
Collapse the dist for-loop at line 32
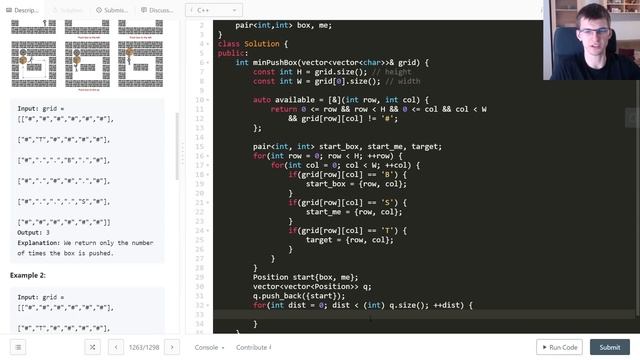coord(207,305)
